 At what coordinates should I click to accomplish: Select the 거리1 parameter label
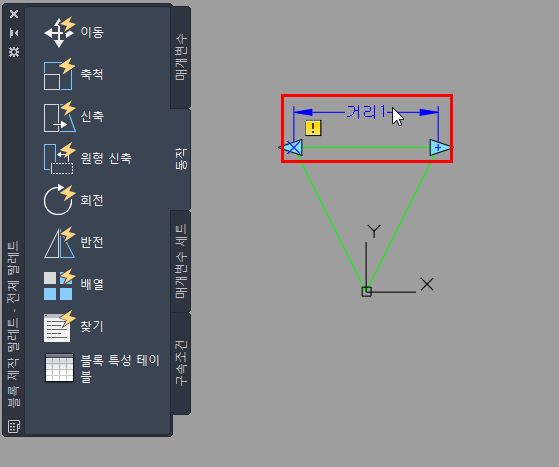click(366, 112)
